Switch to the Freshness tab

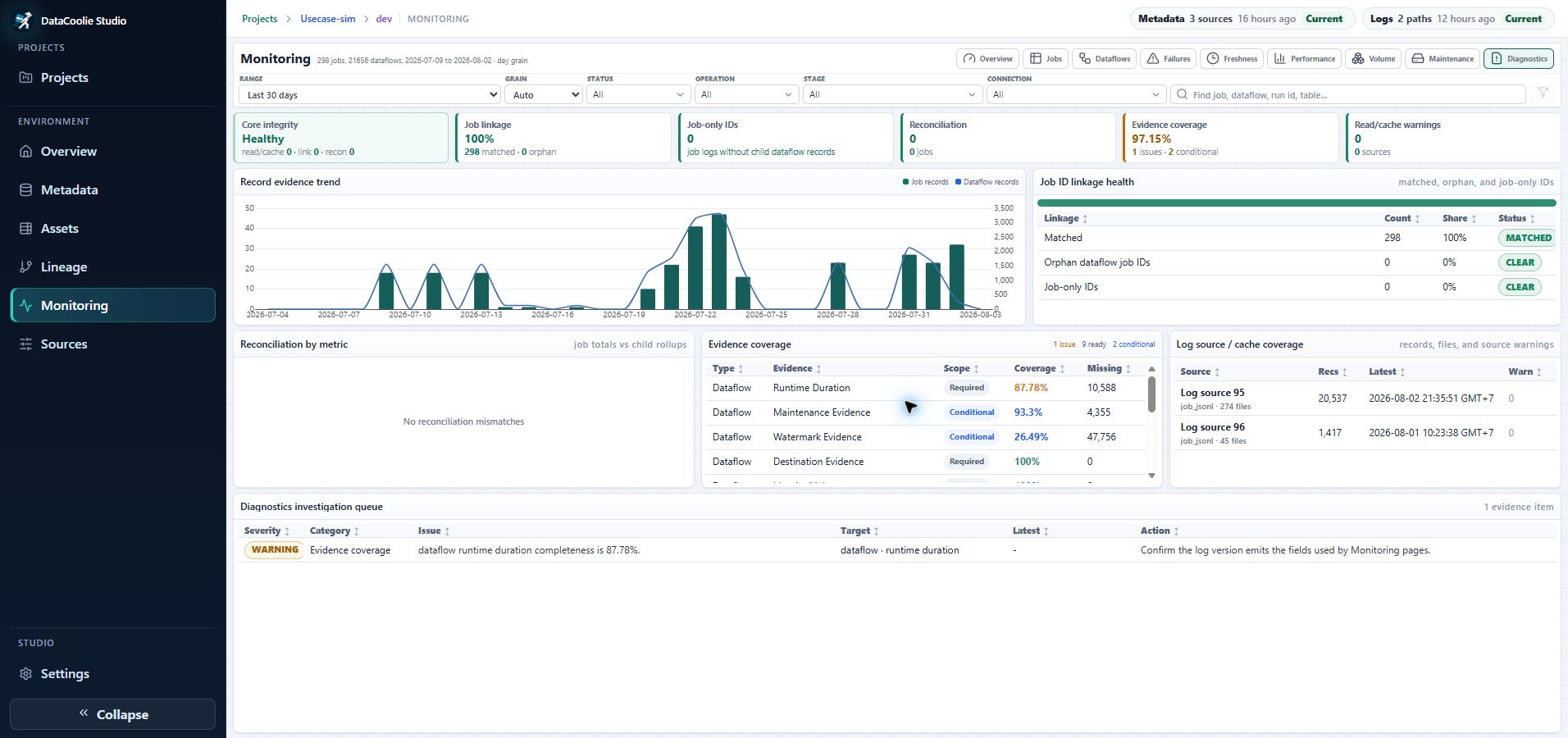point(1232,58)
